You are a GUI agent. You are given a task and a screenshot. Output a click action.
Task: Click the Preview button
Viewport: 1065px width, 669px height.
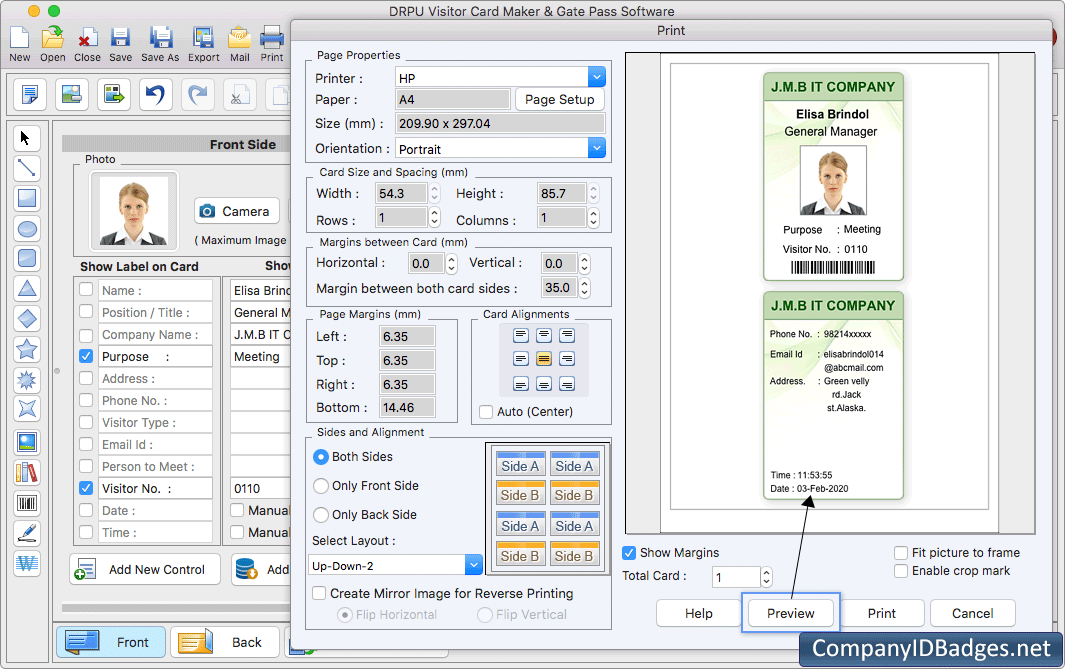coord(791,613)
